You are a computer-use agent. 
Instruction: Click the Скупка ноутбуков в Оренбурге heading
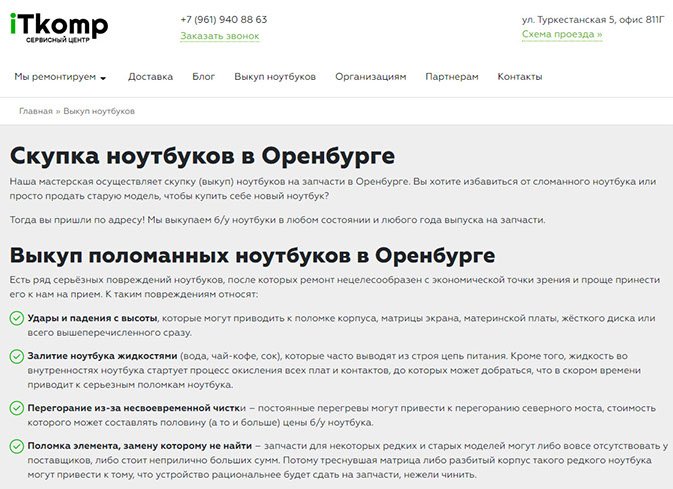click(x=202, y=155)
